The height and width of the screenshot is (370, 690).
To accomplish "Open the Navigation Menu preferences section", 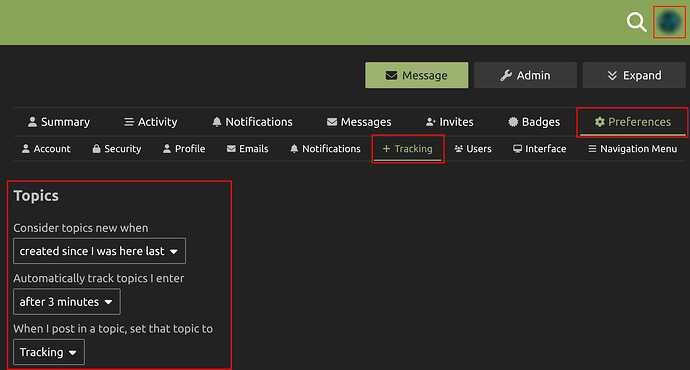I will 633,149.
